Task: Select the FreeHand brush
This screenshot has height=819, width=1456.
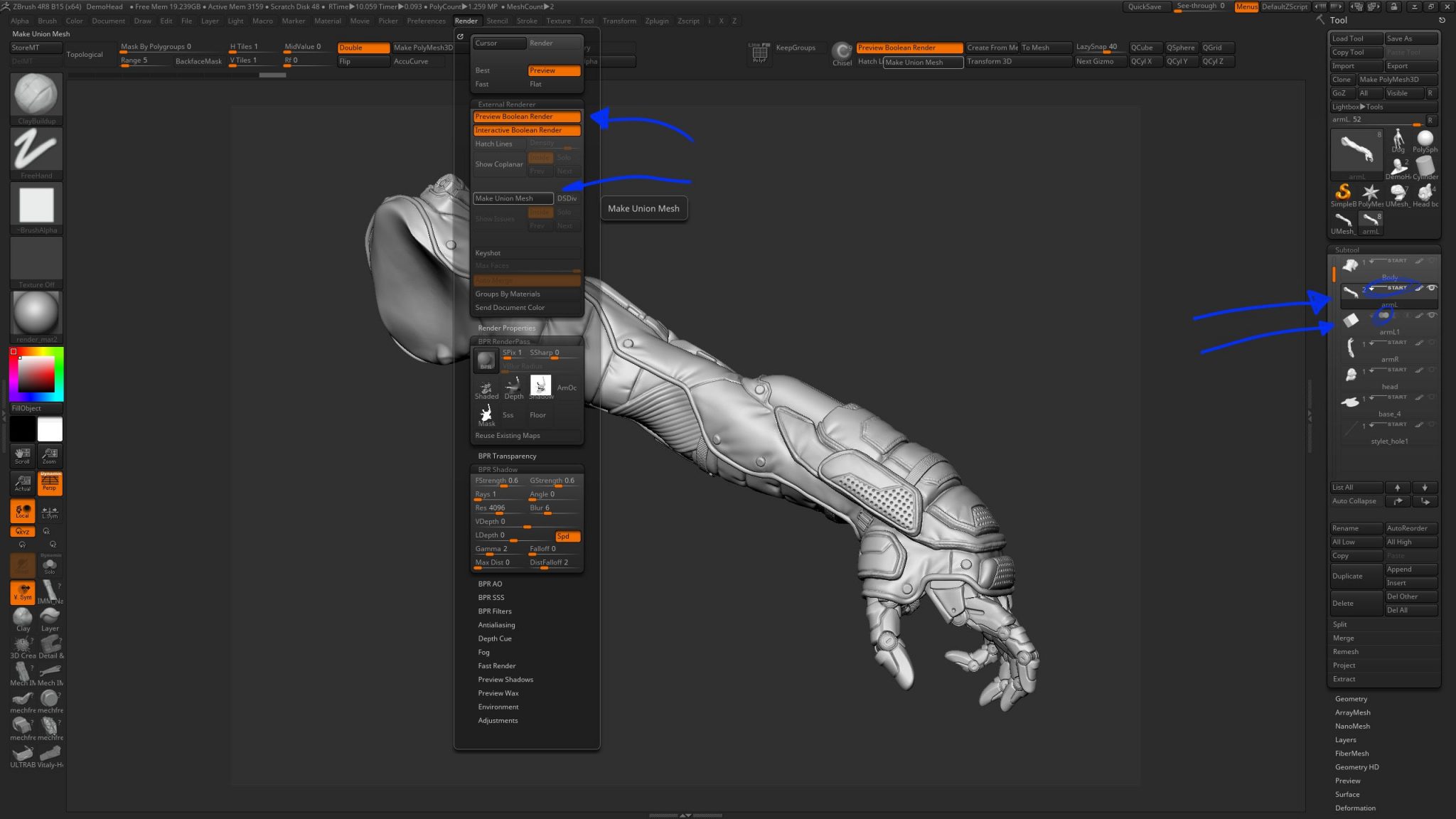Action: [x=36, y=151]
